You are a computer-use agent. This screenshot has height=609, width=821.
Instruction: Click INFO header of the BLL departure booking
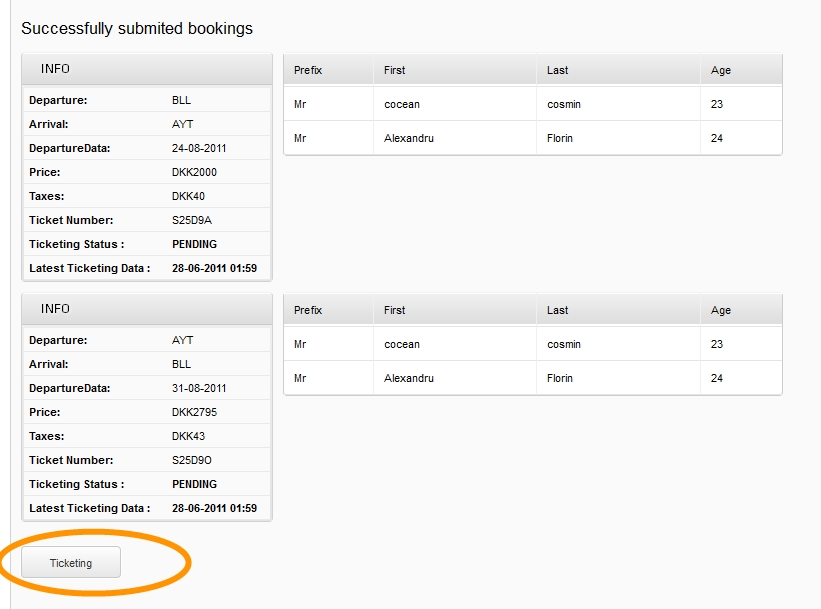pyautogui.click(x=146, y=69)
